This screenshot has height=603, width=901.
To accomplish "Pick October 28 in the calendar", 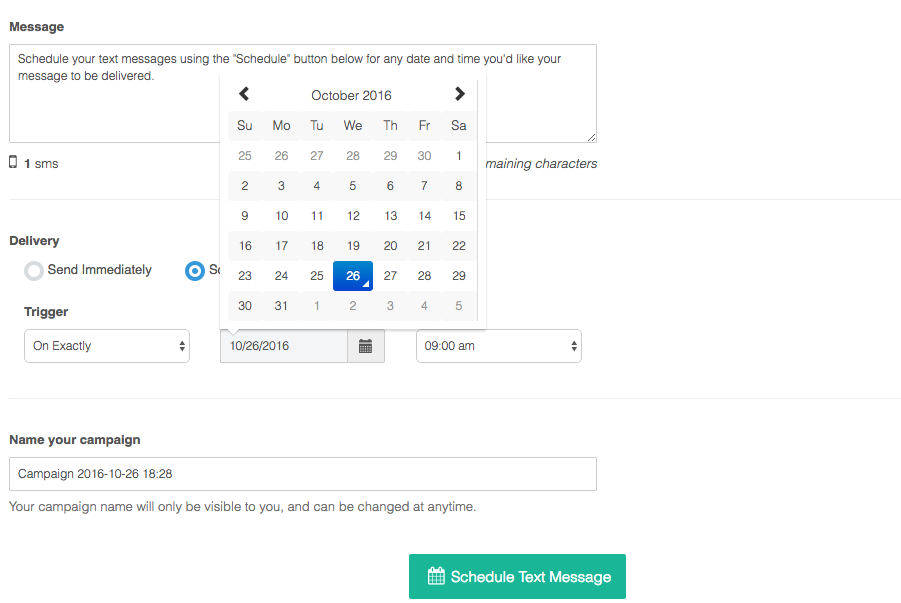I will click(424, 276).
